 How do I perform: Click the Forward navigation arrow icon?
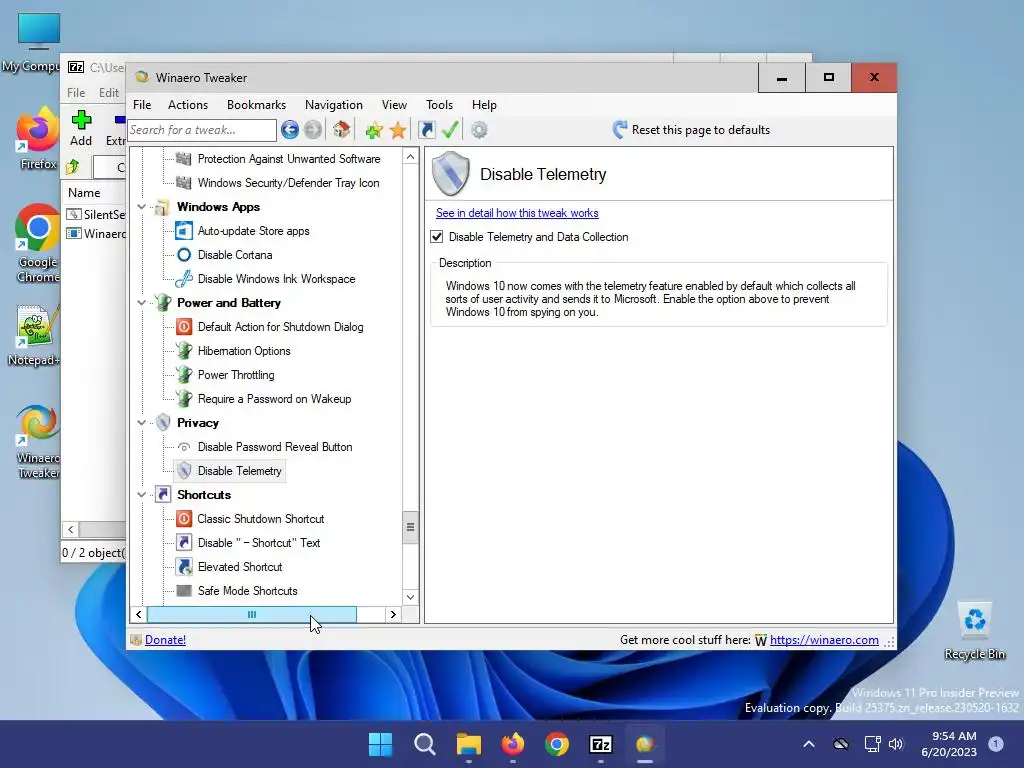pos(313,130)
